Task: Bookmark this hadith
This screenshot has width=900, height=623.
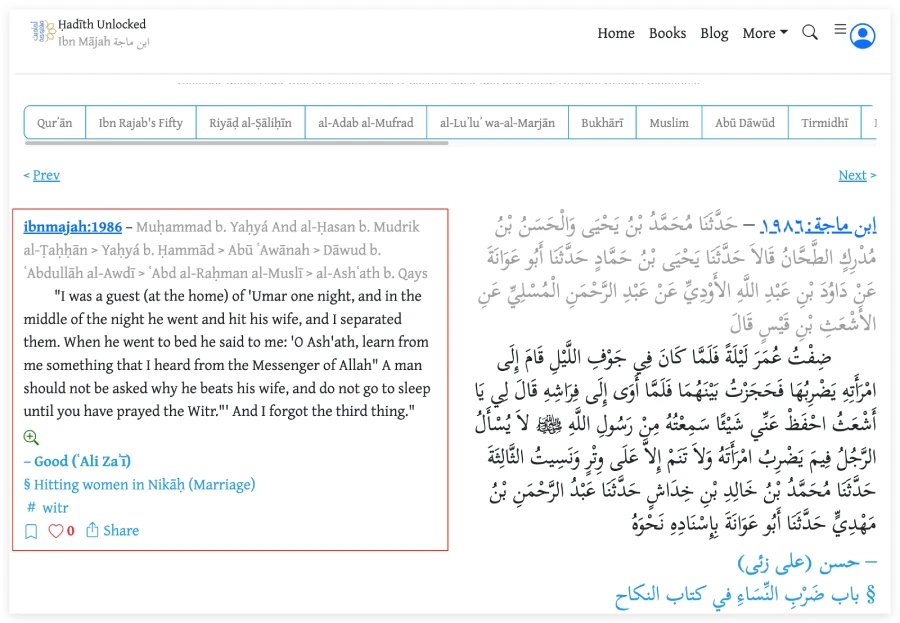Action: 31,531
